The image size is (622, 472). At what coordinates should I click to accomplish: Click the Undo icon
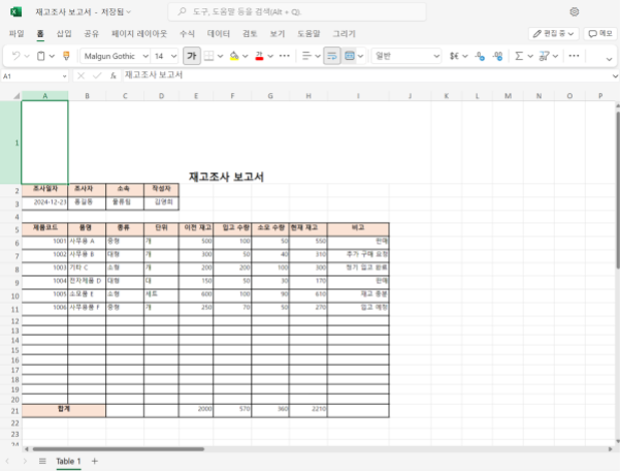pyautogui.click(x=16, y=56)
